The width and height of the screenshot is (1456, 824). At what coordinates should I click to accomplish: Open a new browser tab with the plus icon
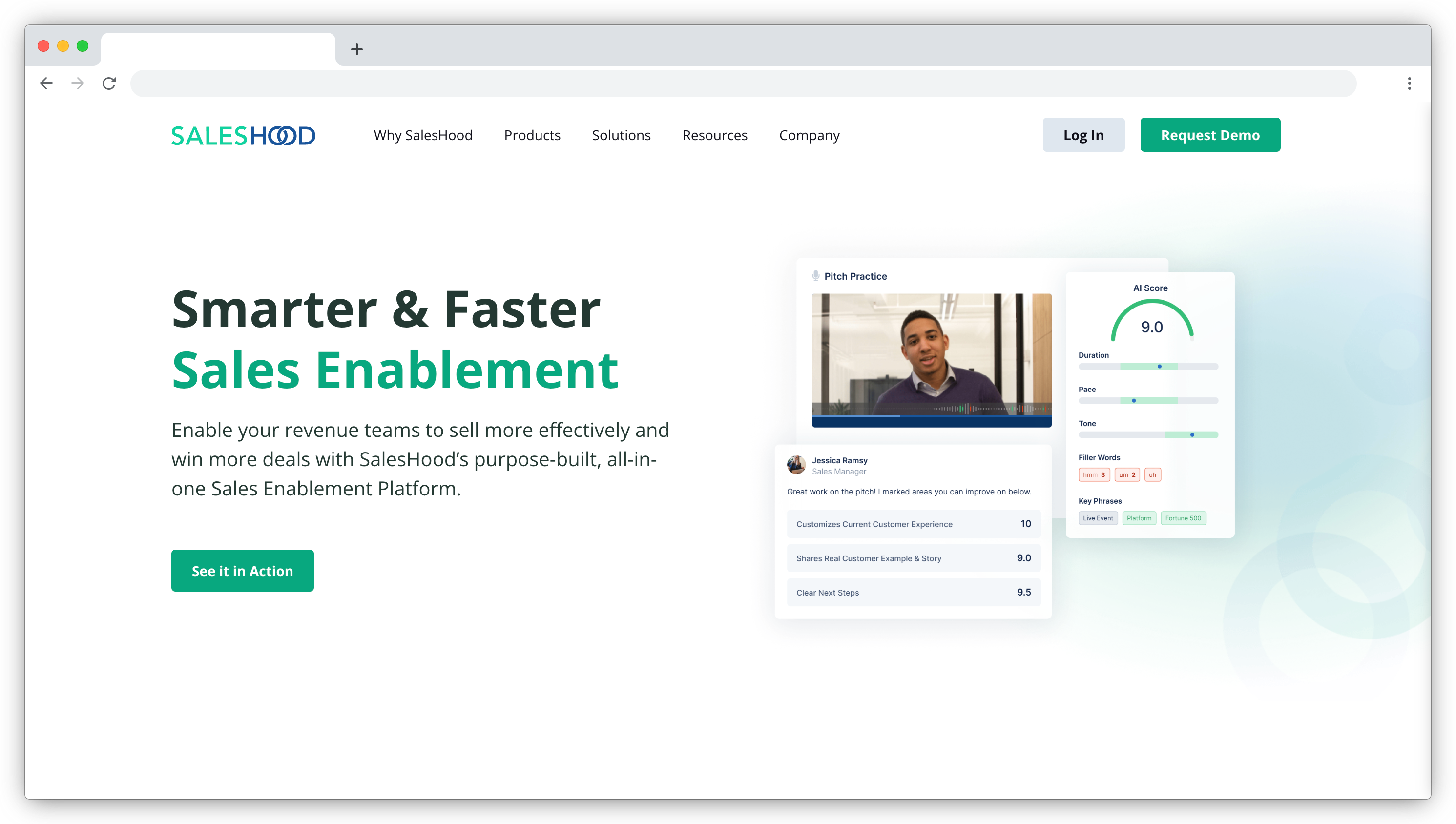coord(356,49)
